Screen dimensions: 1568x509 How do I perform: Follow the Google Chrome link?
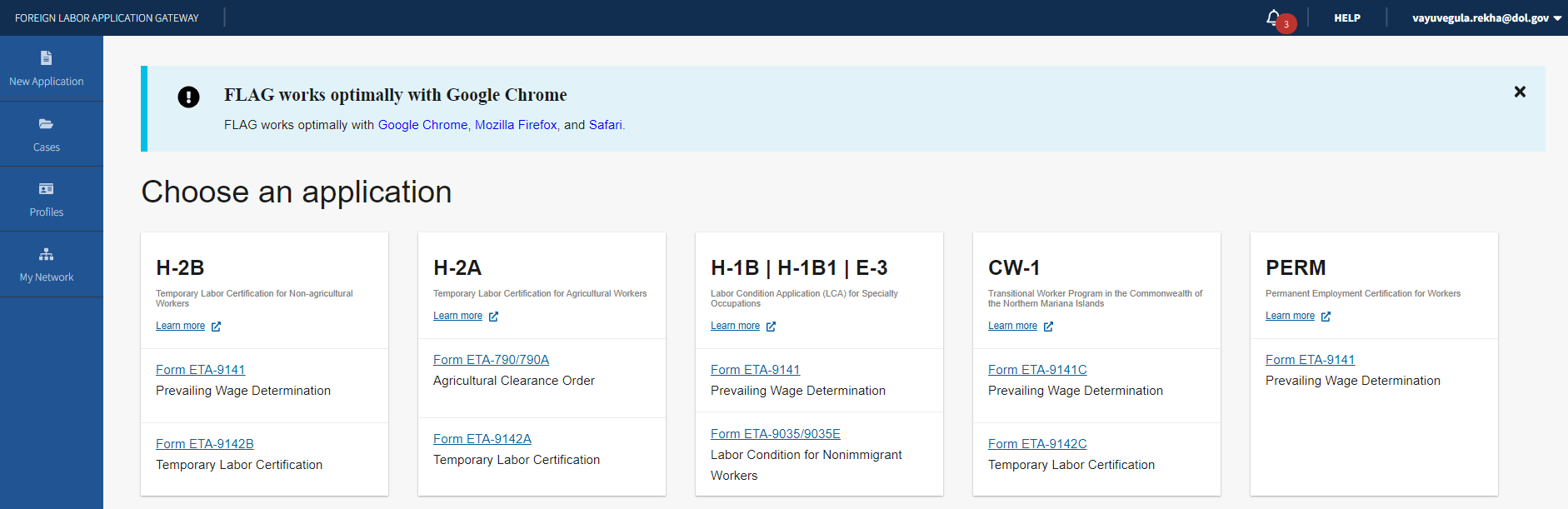point(422,125)
